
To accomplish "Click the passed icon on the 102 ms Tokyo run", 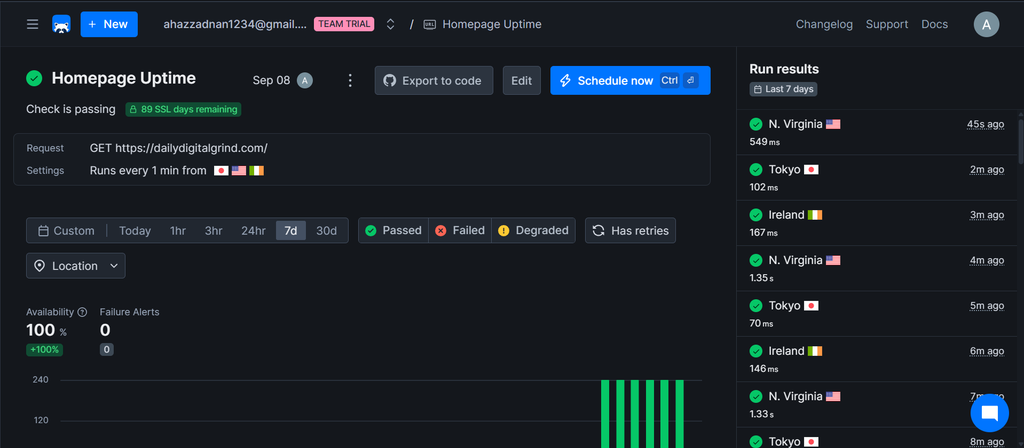I will tap(756, 170).
